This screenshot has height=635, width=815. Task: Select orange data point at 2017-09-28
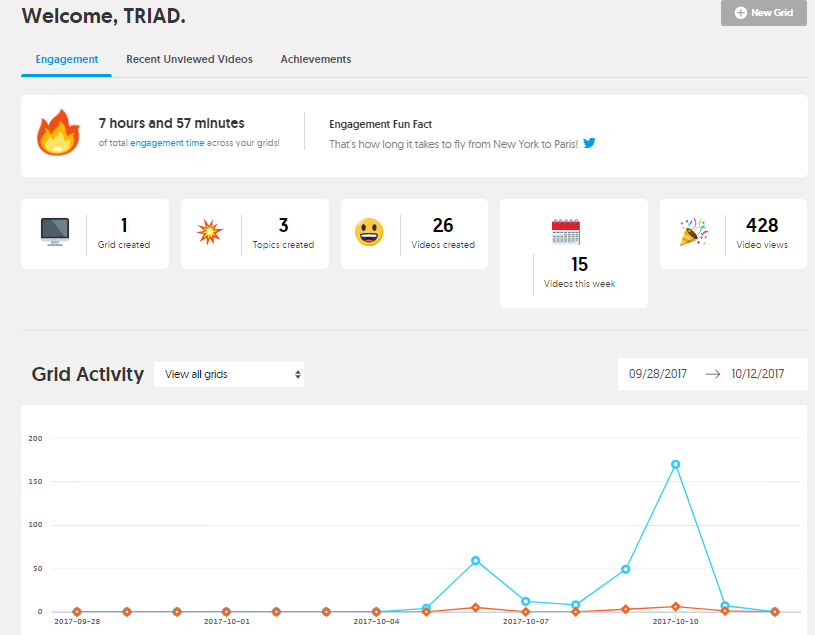77,612
